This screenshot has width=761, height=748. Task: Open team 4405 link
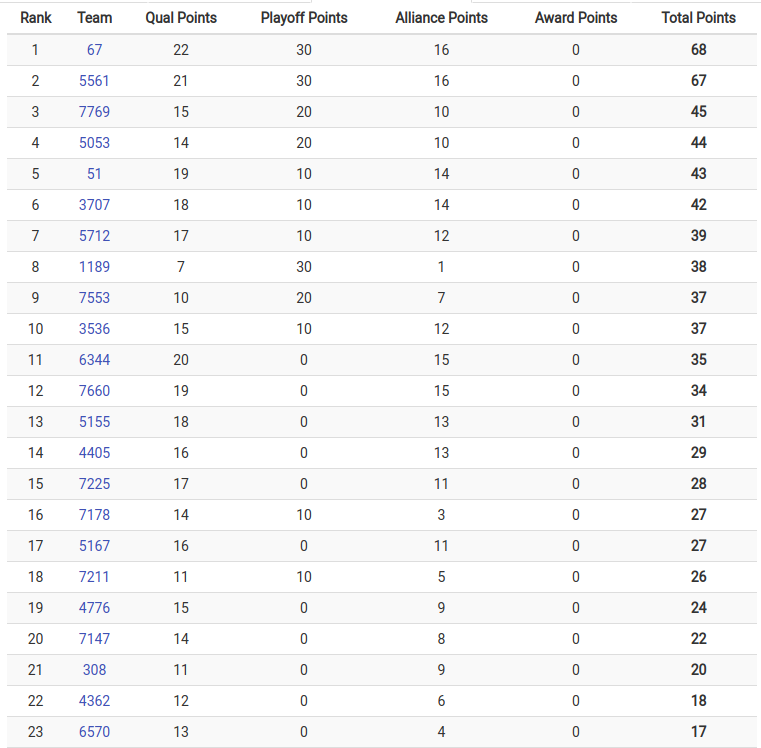point(94,453)
